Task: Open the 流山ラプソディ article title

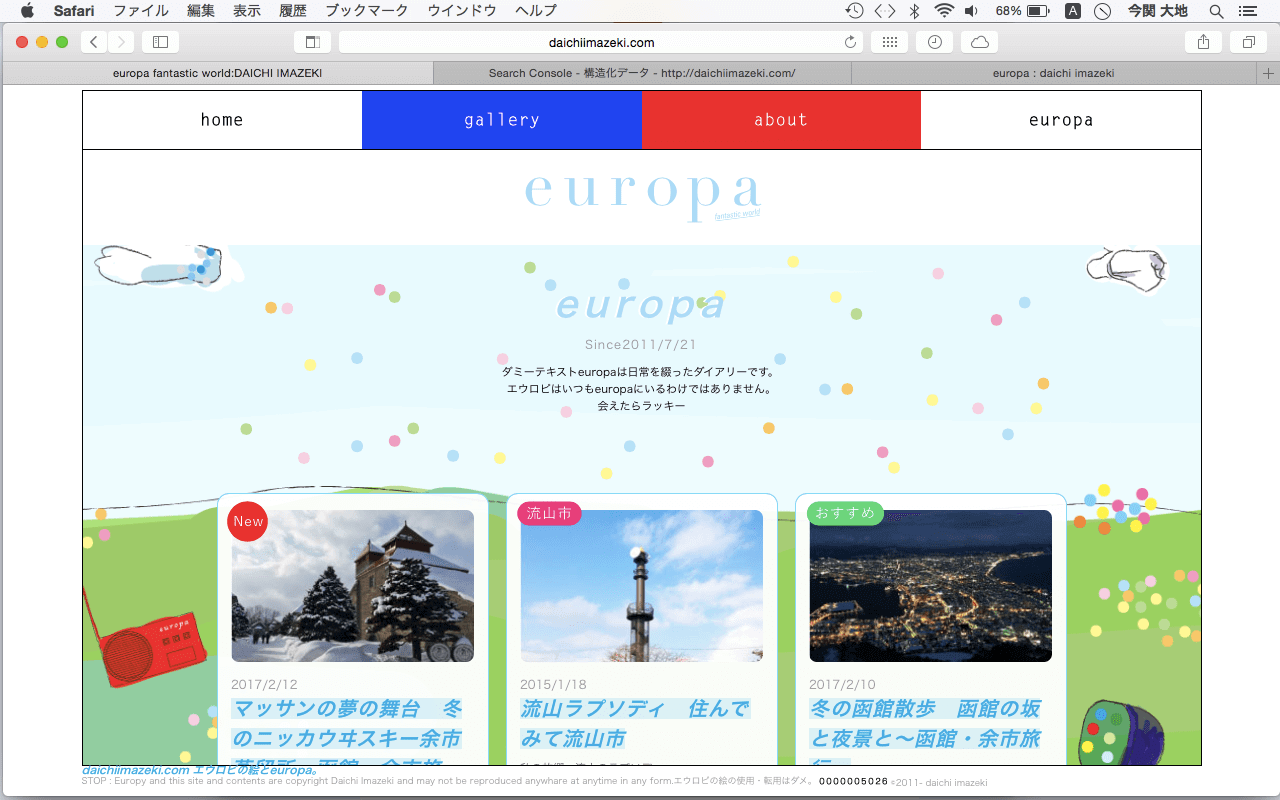Action: pos(635,723)
